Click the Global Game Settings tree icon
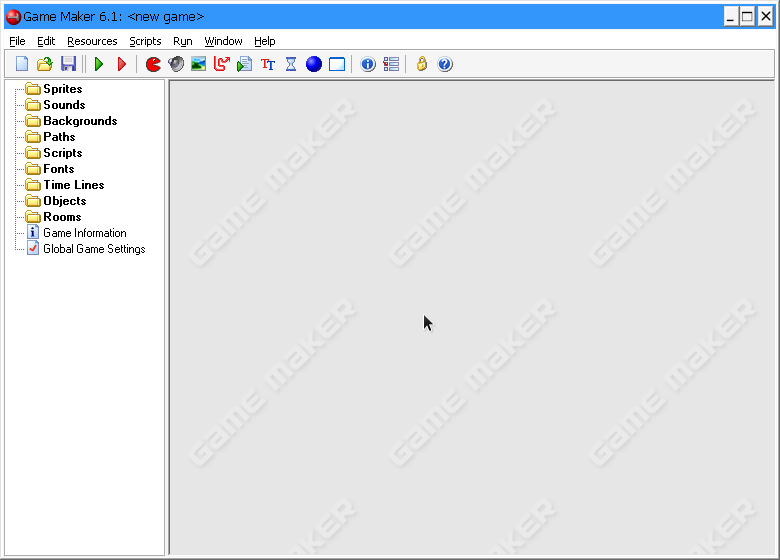Viewport: 780px width, 560px height. tap(33, 248)
